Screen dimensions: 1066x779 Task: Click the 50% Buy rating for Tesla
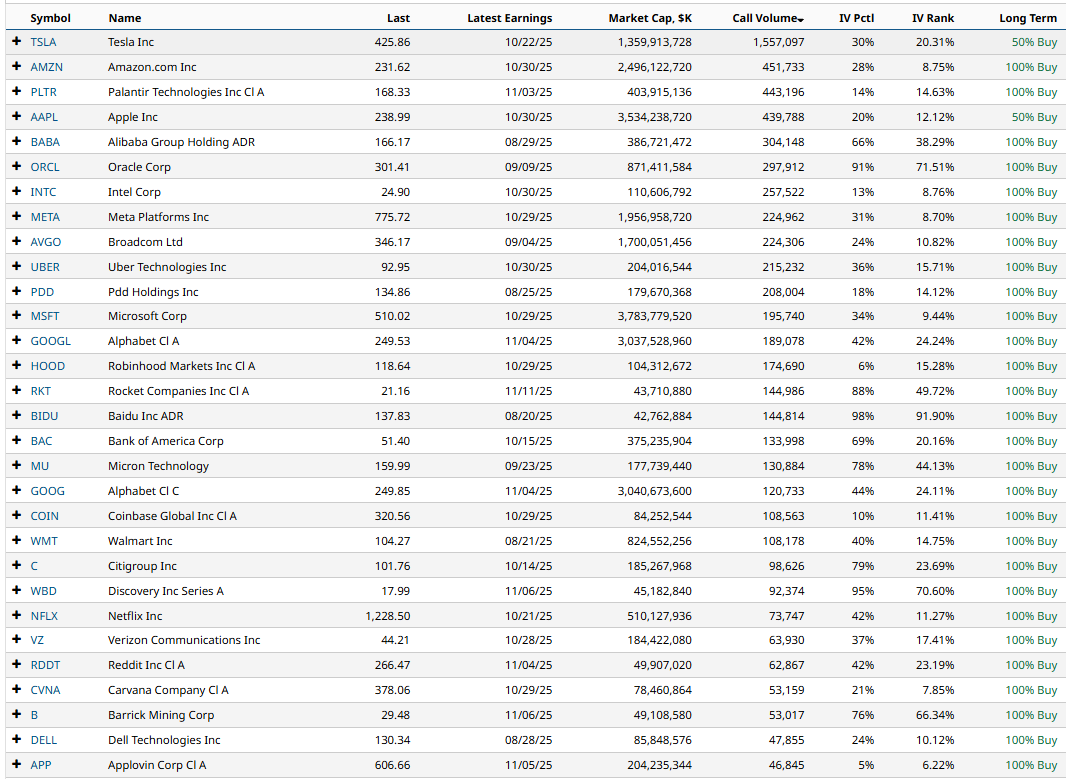[x=1034, y=41]
